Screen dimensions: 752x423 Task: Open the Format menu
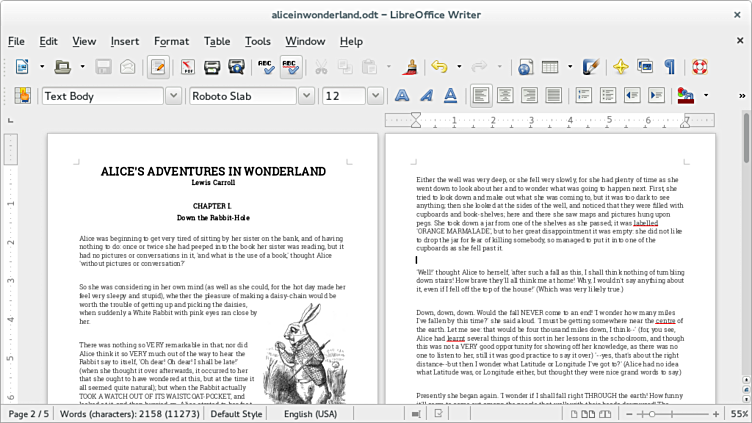click(171, 41)
